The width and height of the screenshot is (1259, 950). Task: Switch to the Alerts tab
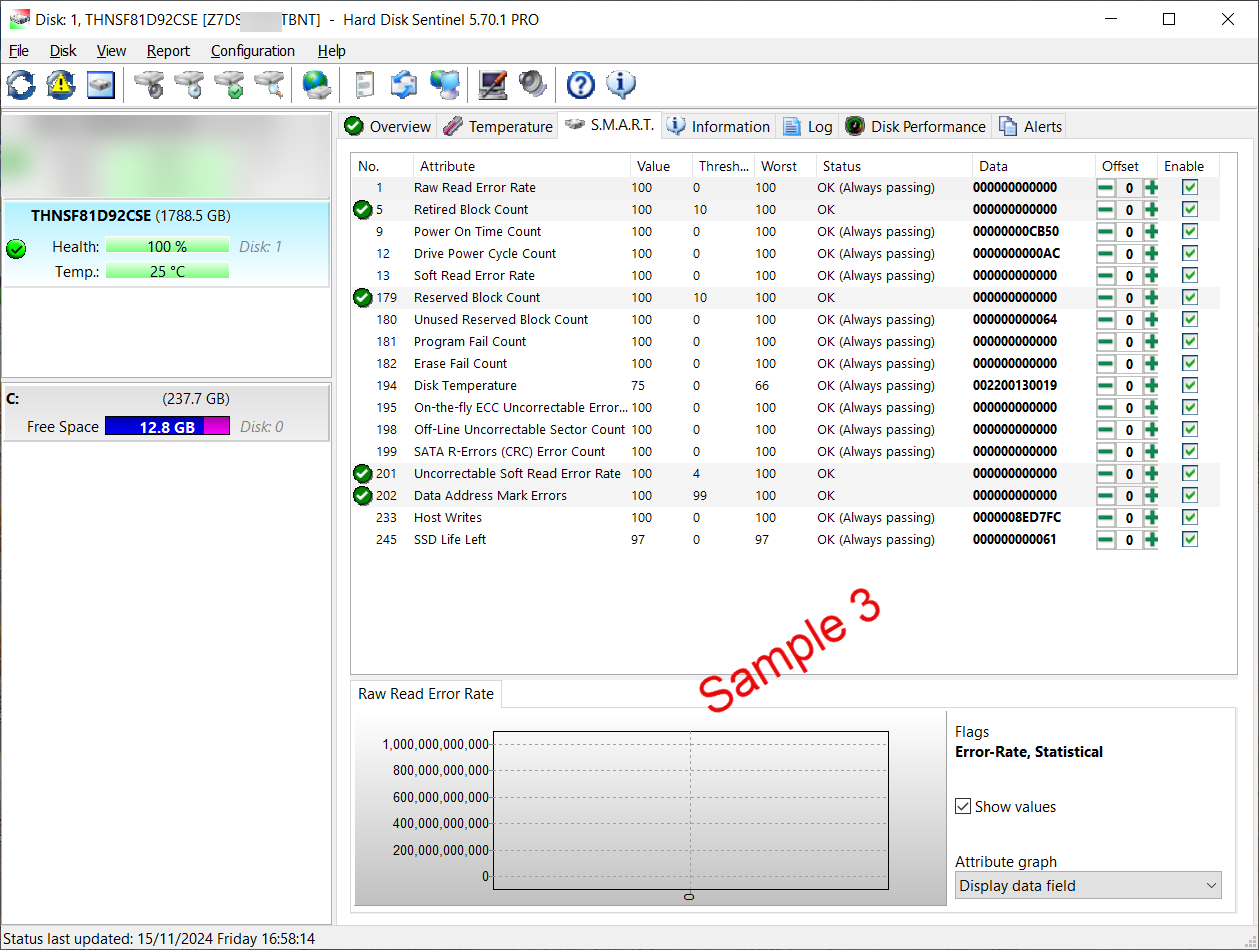pyautogui.click(x=1031, y=126)
